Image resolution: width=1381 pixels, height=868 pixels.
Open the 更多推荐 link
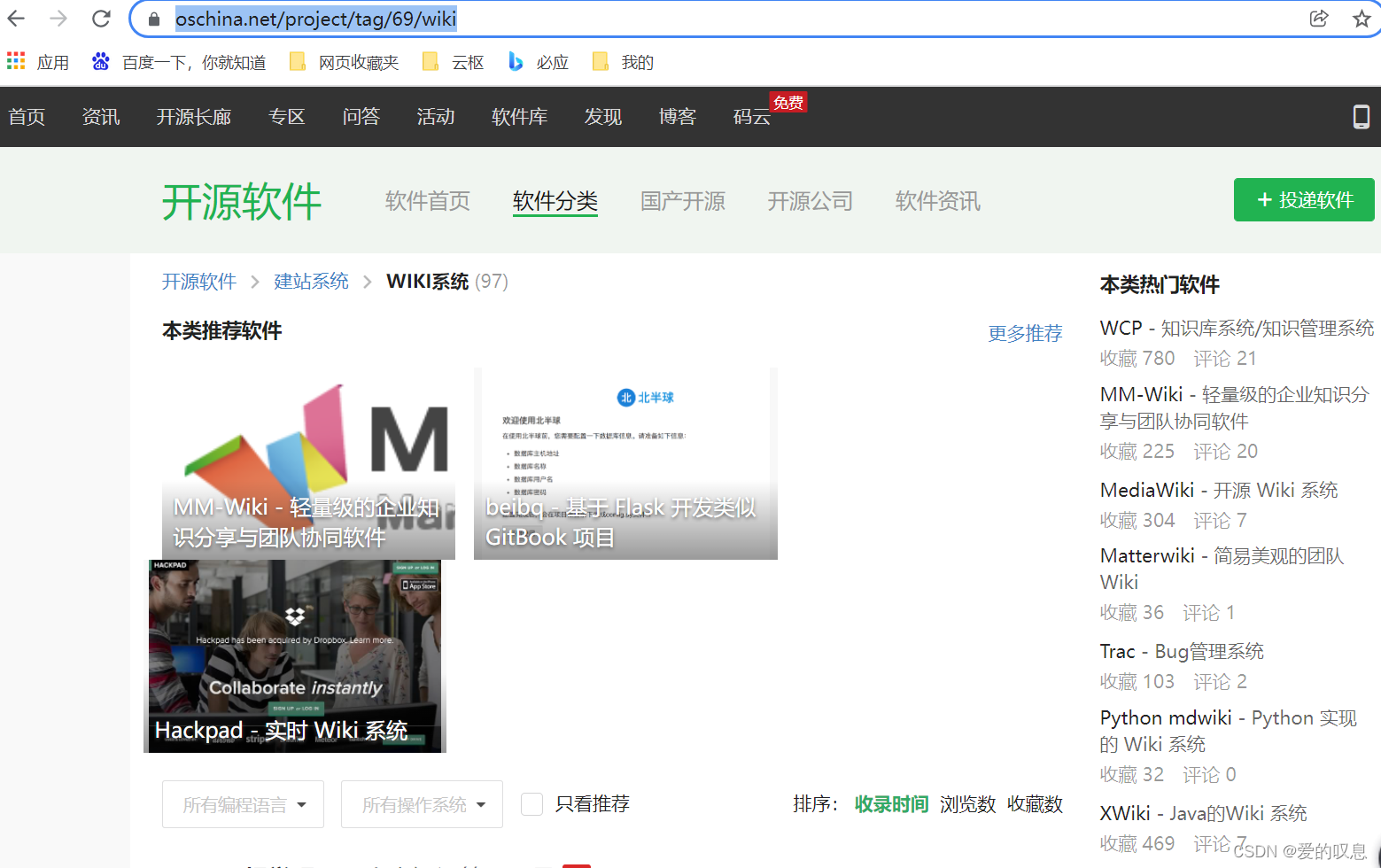(x=1025, y=333)
